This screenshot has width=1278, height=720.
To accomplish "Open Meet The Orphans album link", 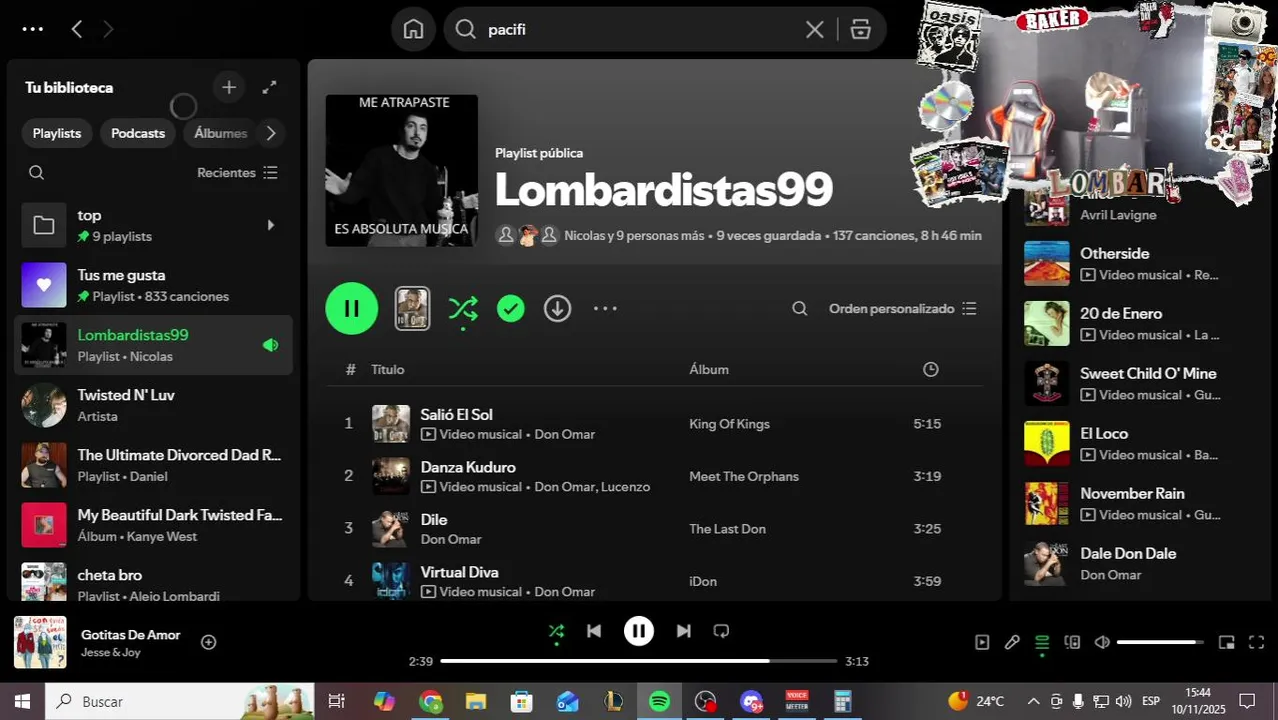I will tap(744, 476).
